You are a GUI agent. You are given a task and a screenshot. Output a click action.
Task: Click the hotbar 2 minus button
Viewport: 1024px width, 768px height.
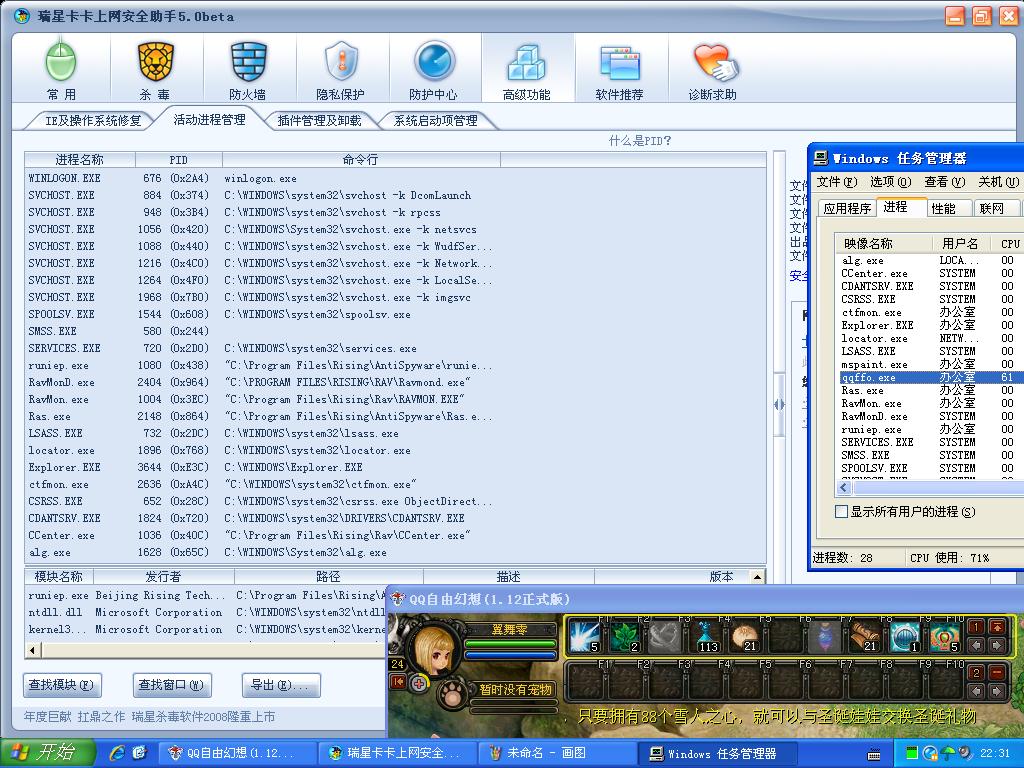tap(997, 673)
